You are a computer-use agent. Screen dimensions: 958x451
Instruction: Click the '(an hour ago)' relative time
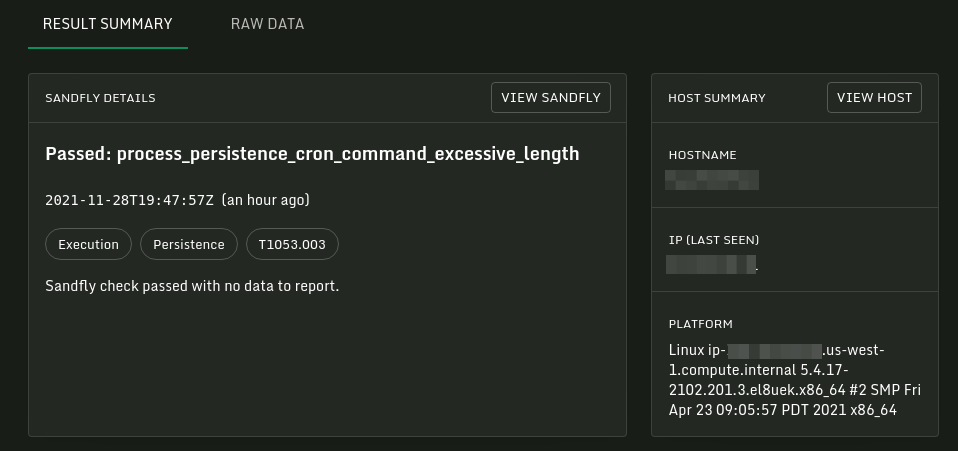pos(265,200)
